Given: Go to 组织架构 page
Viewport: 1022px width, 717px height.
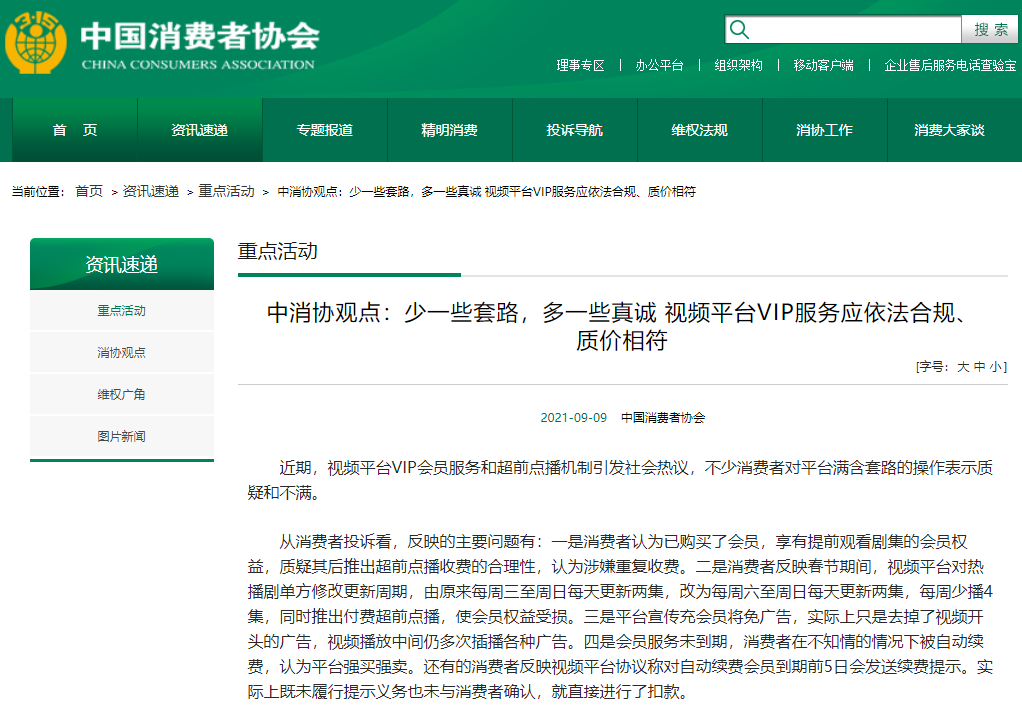Looking at the screenshot, I should click(738, 65).
